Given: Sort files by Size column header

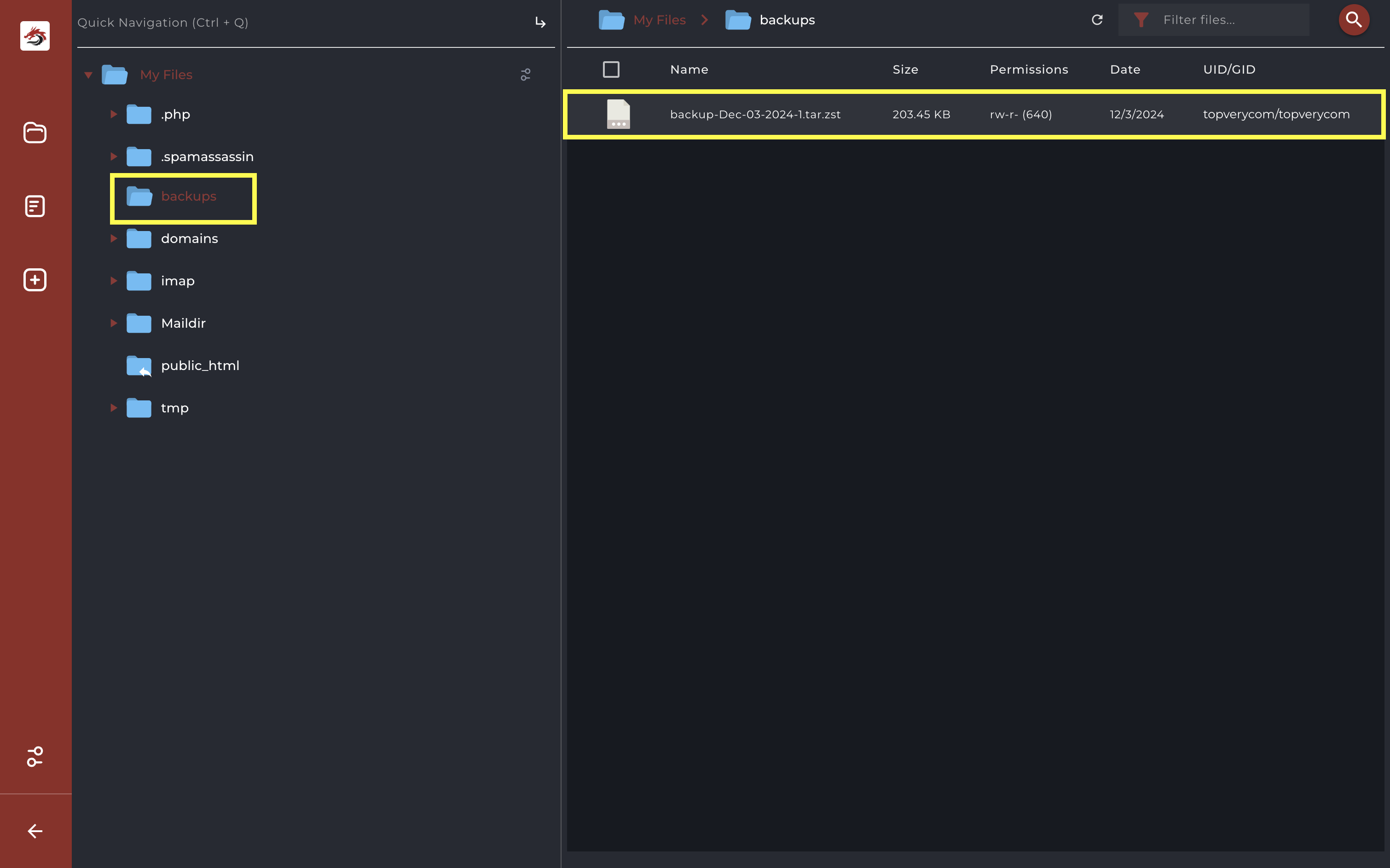Looking at the screenshot, I should coord(905,69).
